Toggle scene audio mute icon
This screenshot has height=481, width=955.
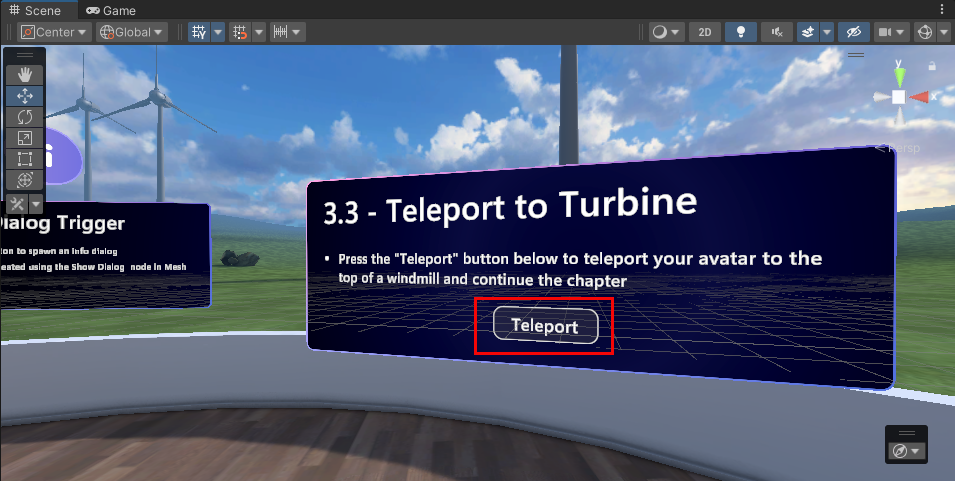pyautogui.click(x=777, y=32)
